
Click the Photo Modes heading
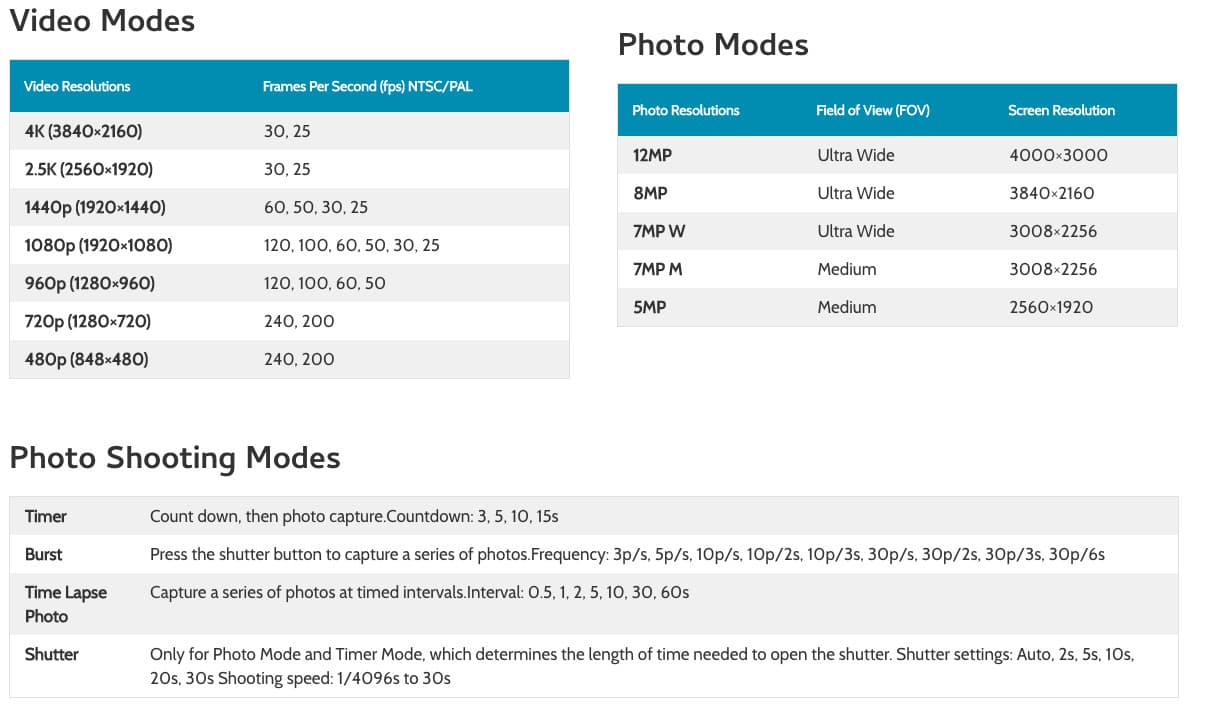click(713, 45)
